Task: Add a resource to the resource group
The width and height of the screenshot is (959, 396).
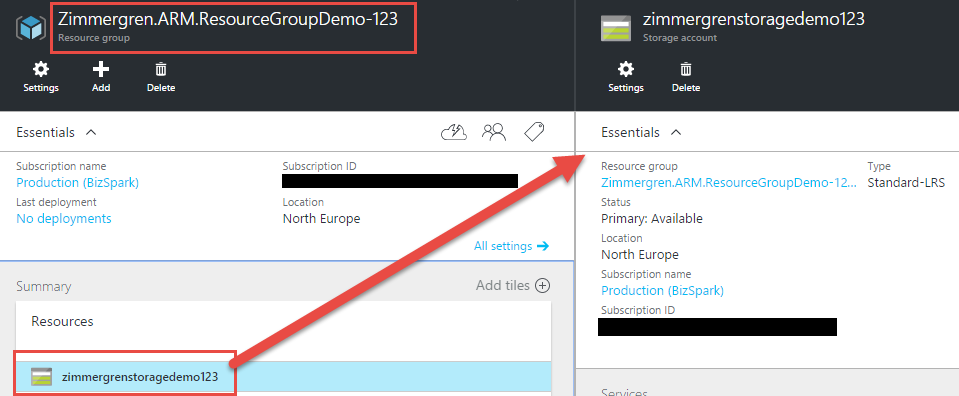Action: (101, 77)
